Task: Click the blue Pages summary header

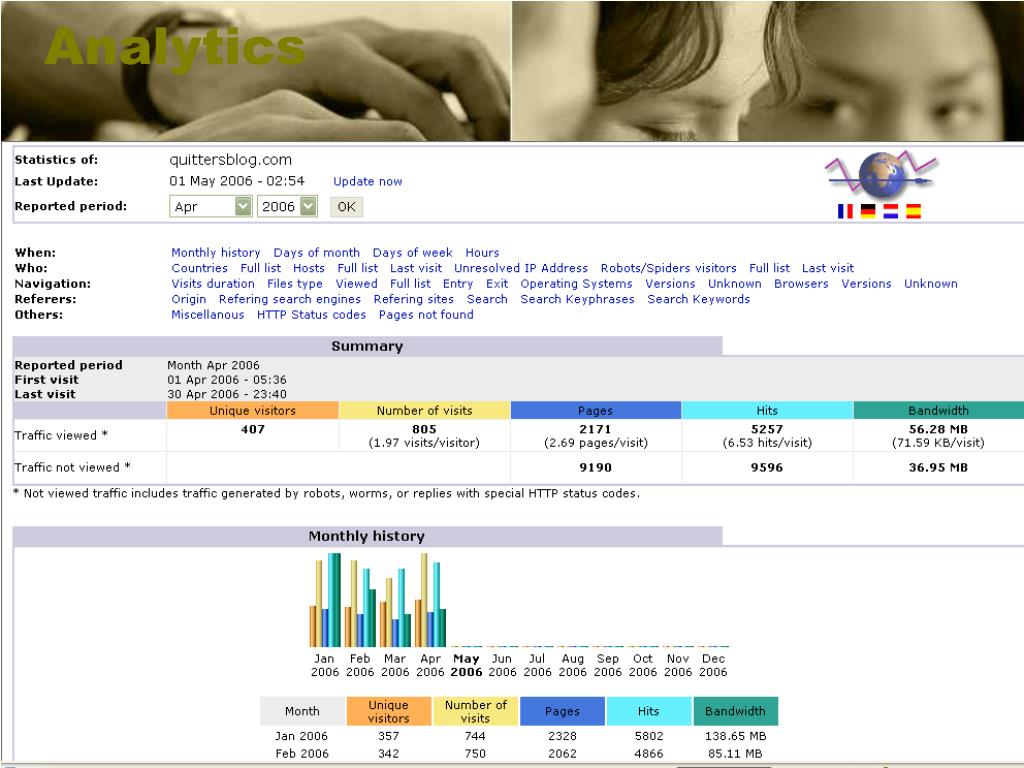Action: coord(596,410)
